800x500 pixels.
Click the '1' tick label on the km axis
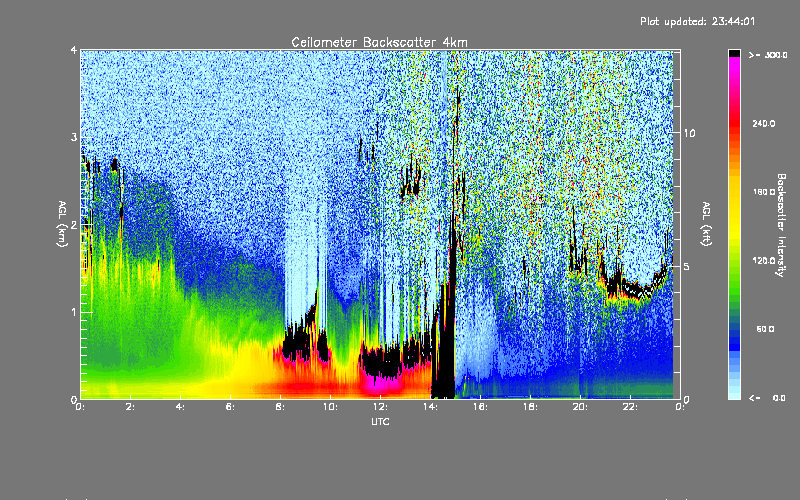(74, 312)
